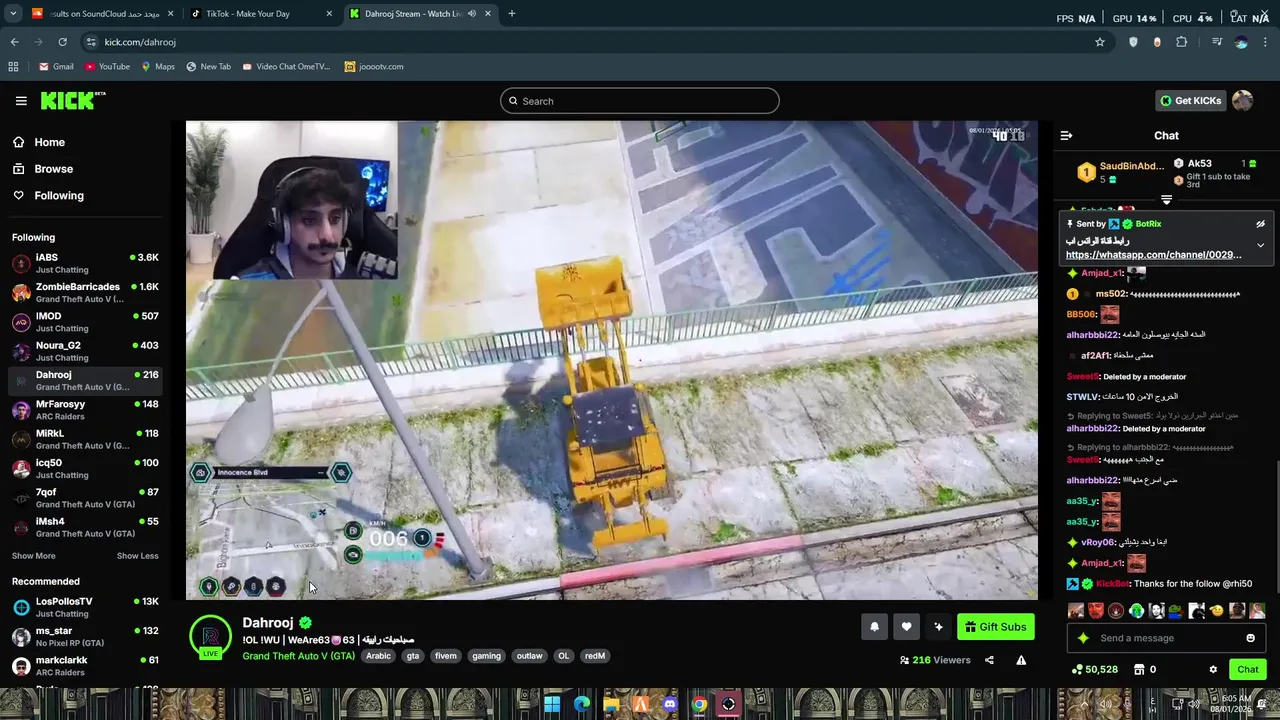Click the pepe frog emote

click(x=1176, y=610)
